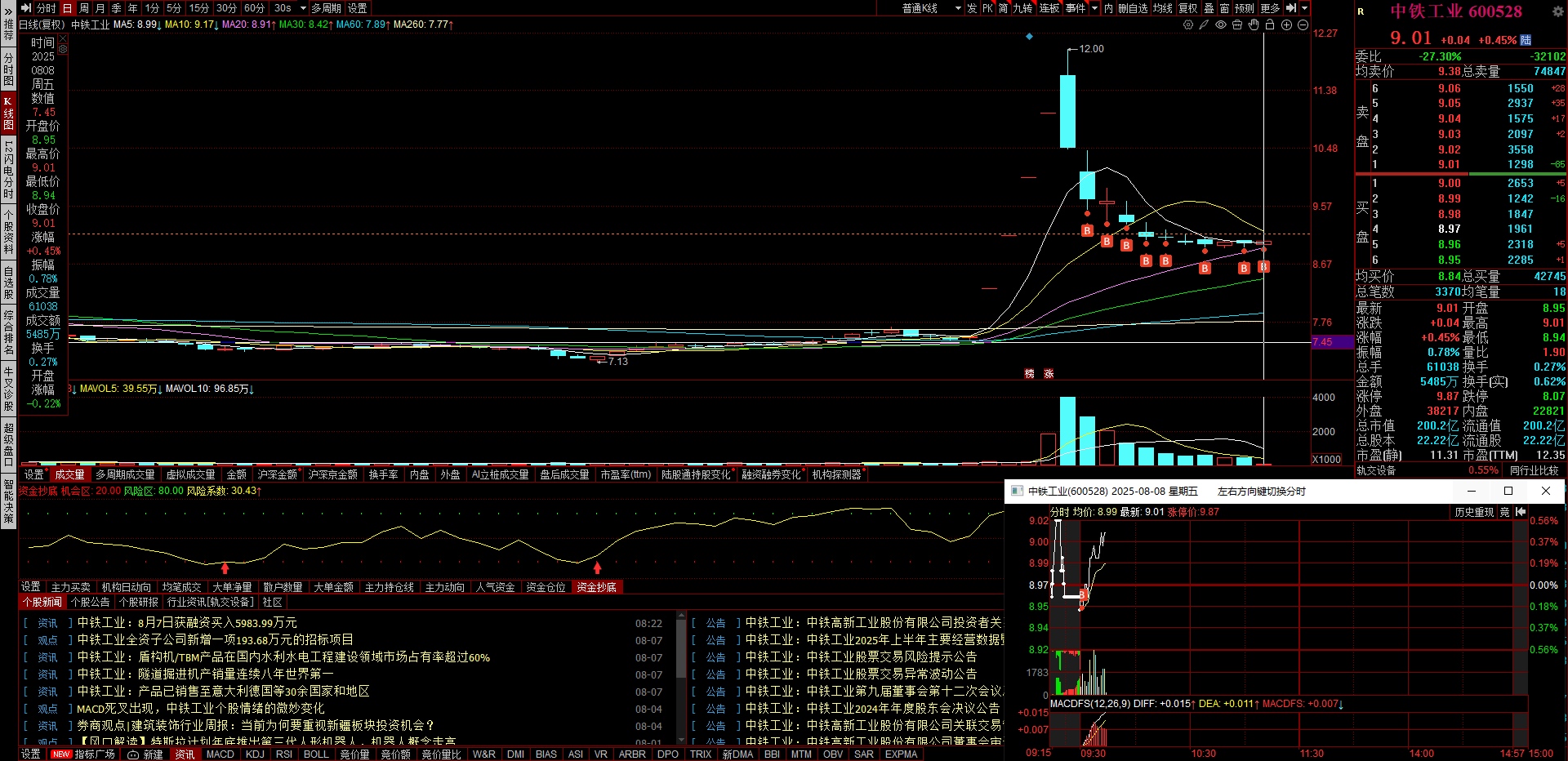Click the 历史重现 button in intraday window

click(x=1473, y=512)
